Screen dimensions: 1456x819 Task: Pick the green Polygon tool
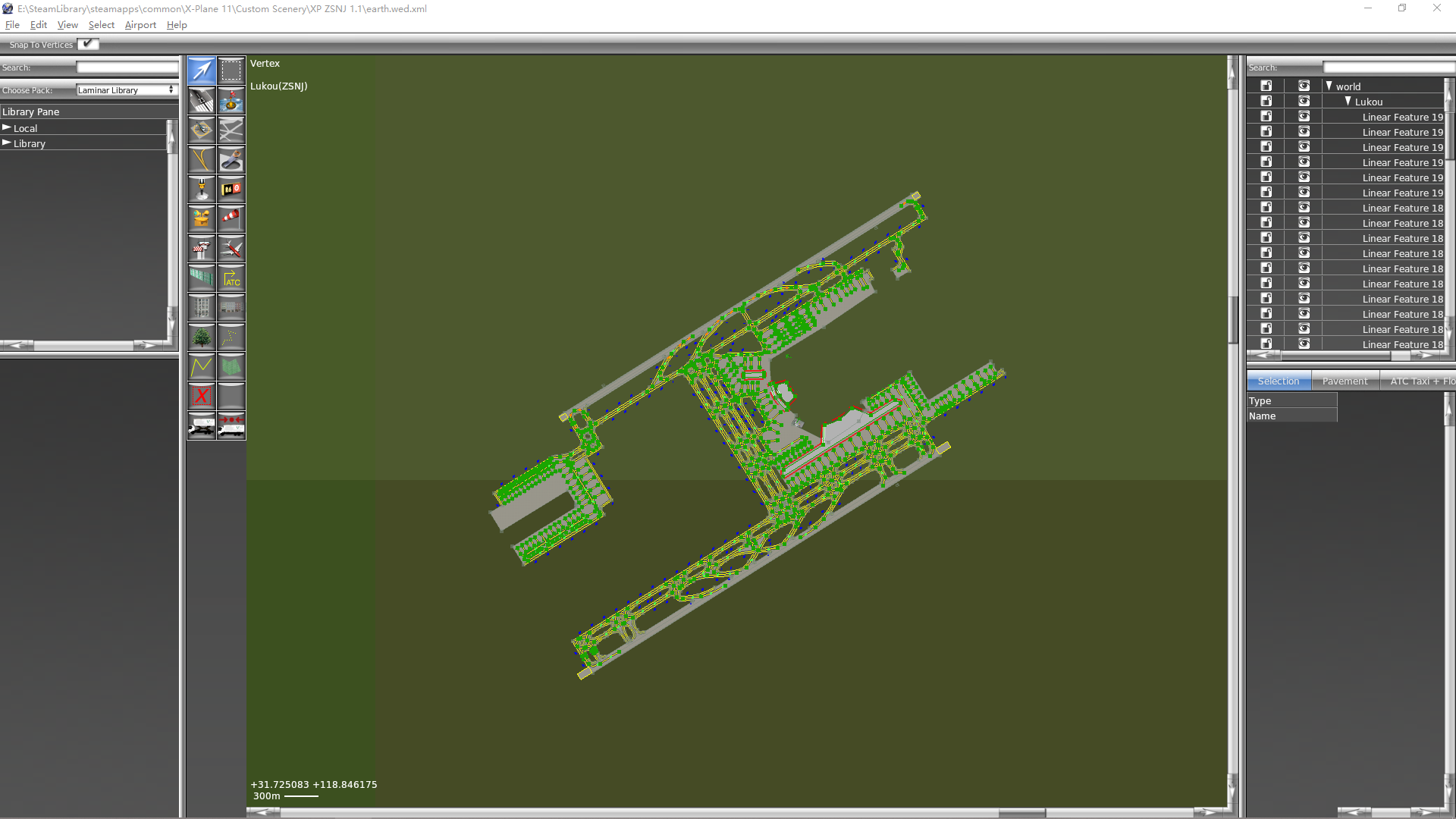231,366
